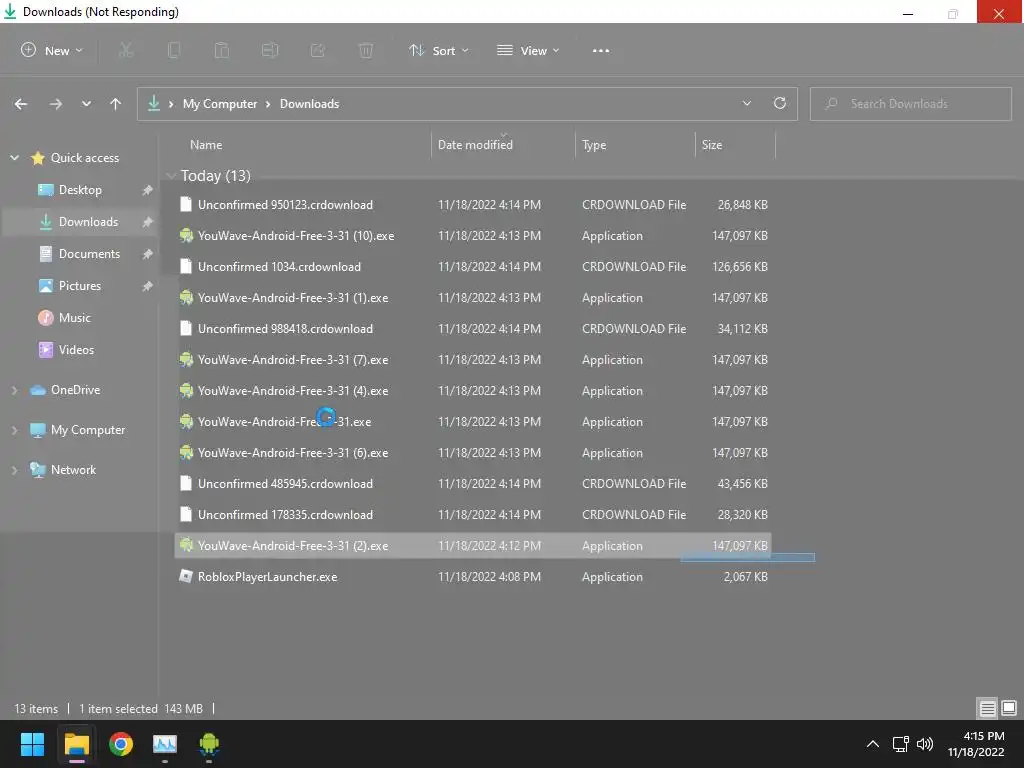Image resolution: width=1024 pixels, height=768 pixels.
Task: Switch to details view icon in status bar
Action: (x=987, y=708)
